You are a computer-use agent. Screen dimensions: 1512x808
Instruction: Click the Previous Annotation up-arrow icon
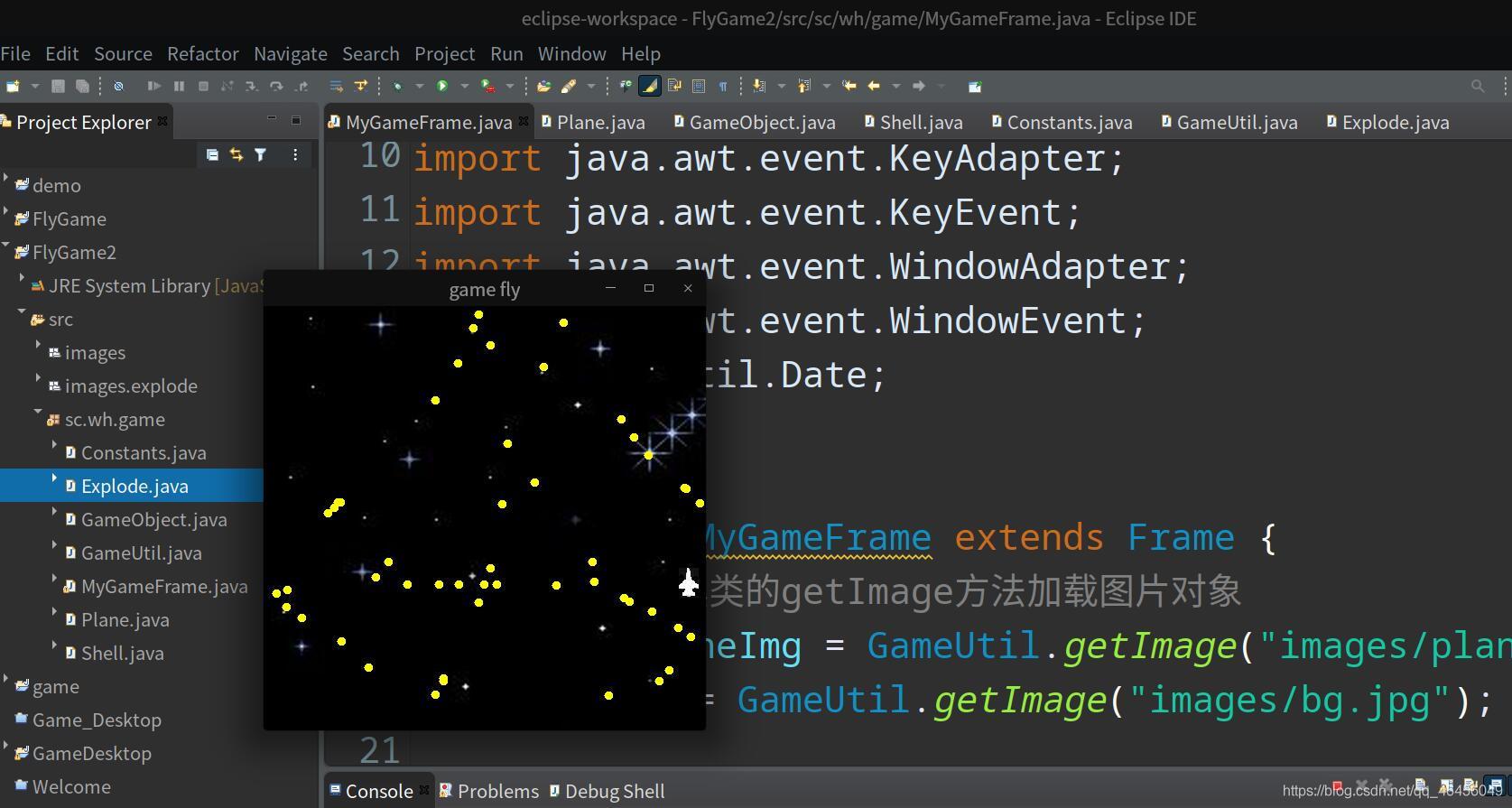[803, 87]
